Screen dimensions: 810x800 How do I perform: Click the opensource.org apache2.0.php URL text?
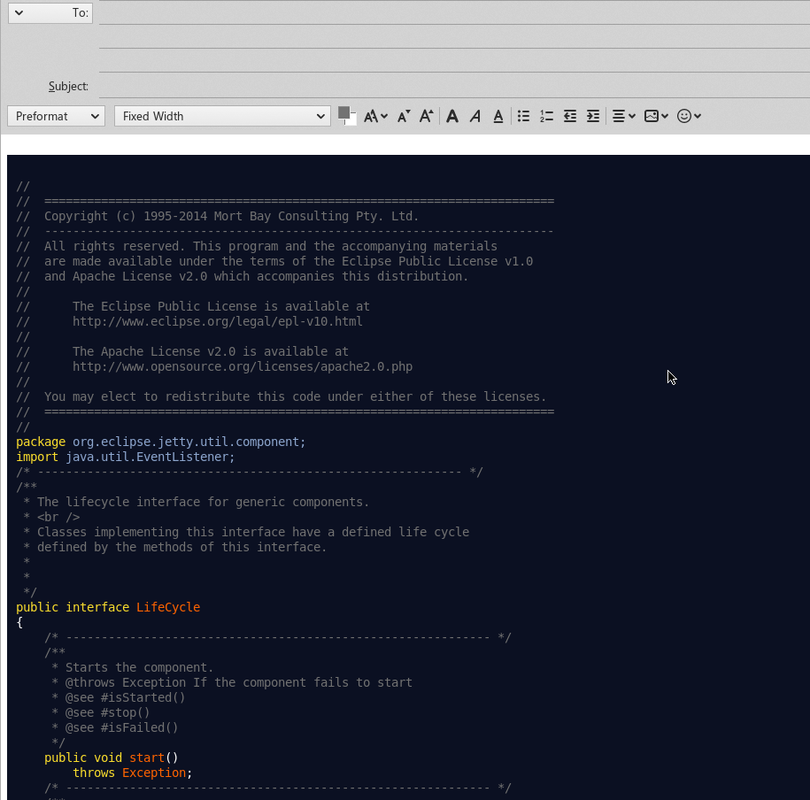click(x=242, y=367)
